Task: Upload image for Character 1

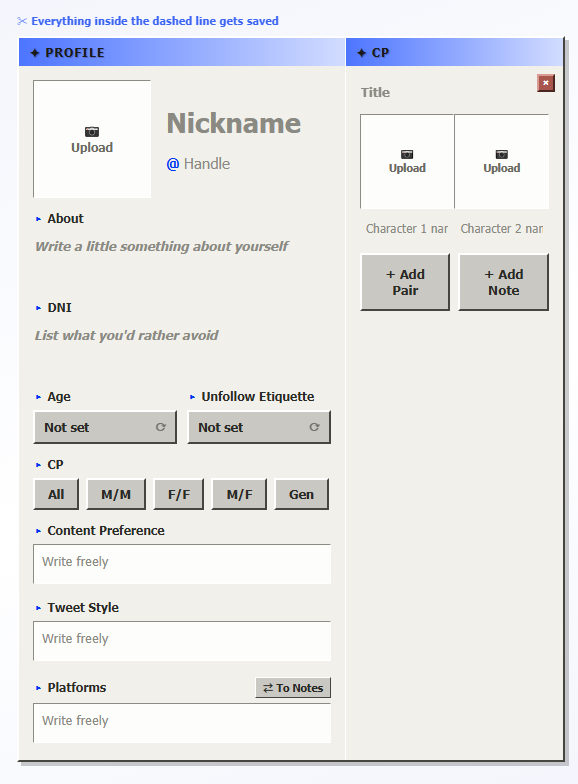Action: pyautogui.click(x=407, y=161)
